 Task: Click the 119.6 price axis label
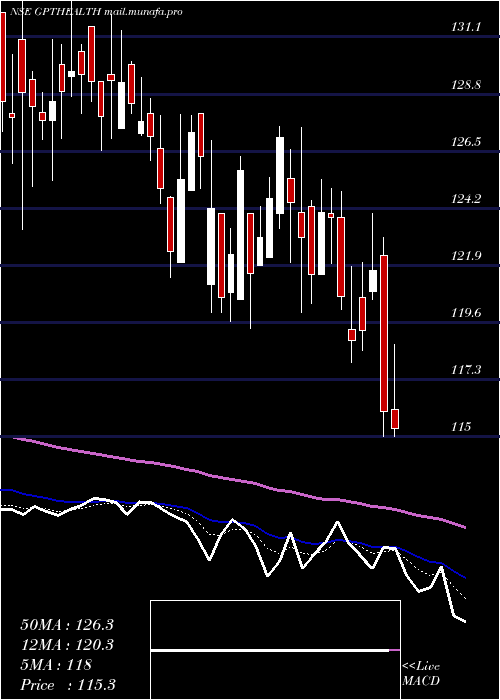466,312
